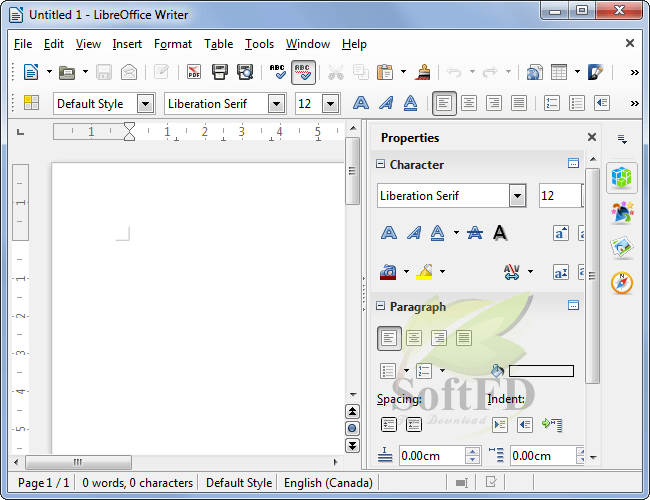The width and height of the screenshot is (650, 500).
Task: Open Paste options dropdown arrow
Action: click(403, 72)
